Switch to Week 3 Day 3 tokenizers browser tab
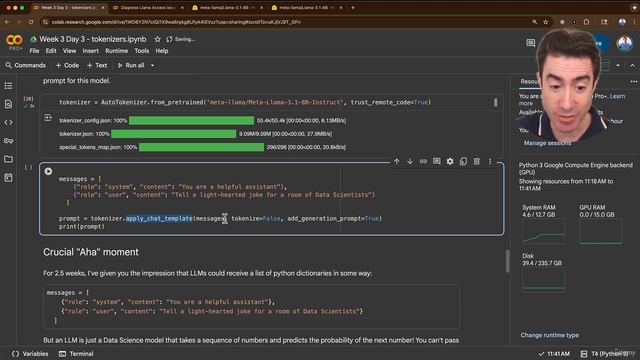This screenshot has width=640, height=360. pyautogui.click(x=68, y=7)
